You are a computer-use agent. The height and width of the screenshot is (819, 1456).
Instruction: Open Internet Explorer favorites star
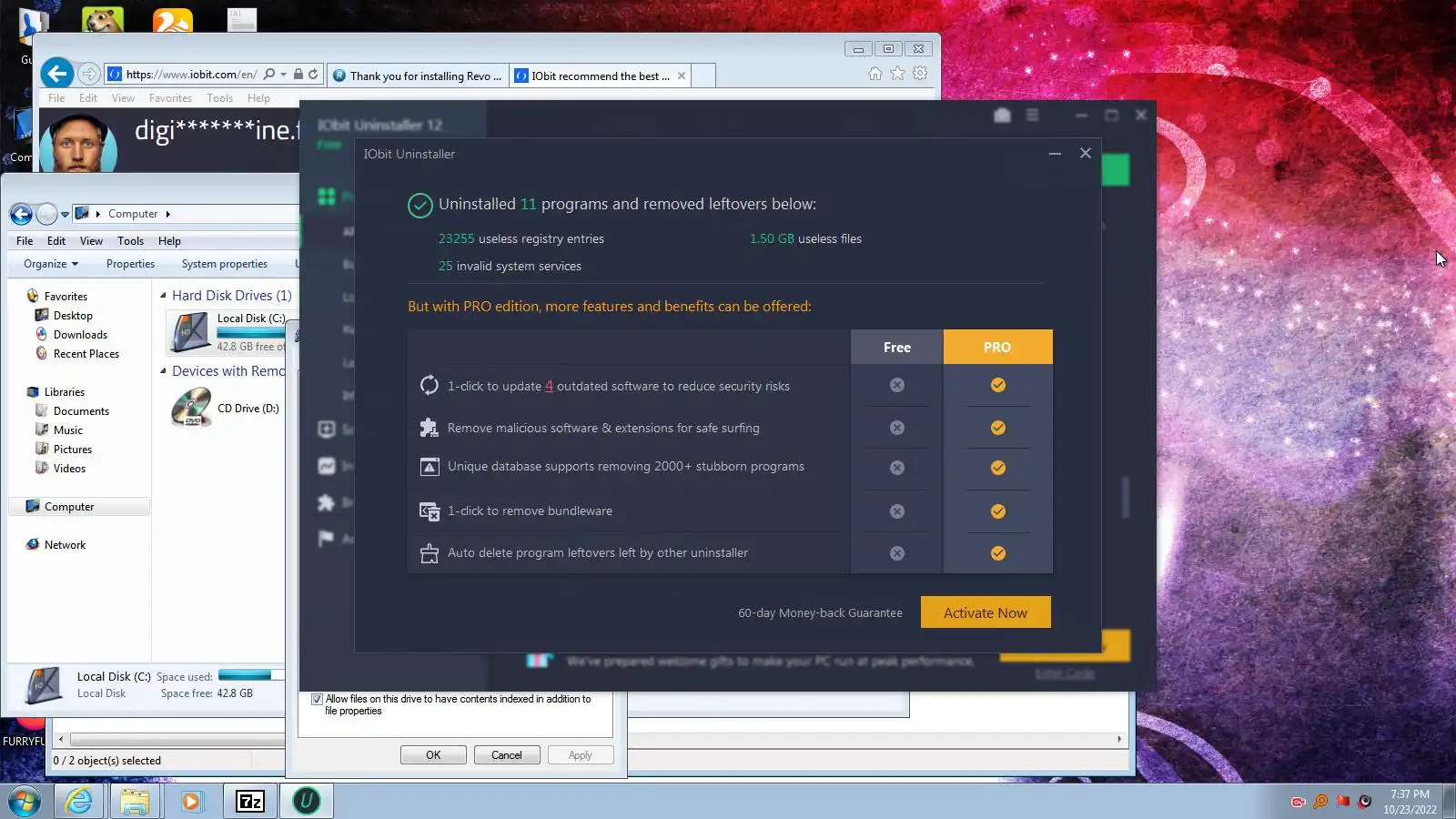(898, 74)
